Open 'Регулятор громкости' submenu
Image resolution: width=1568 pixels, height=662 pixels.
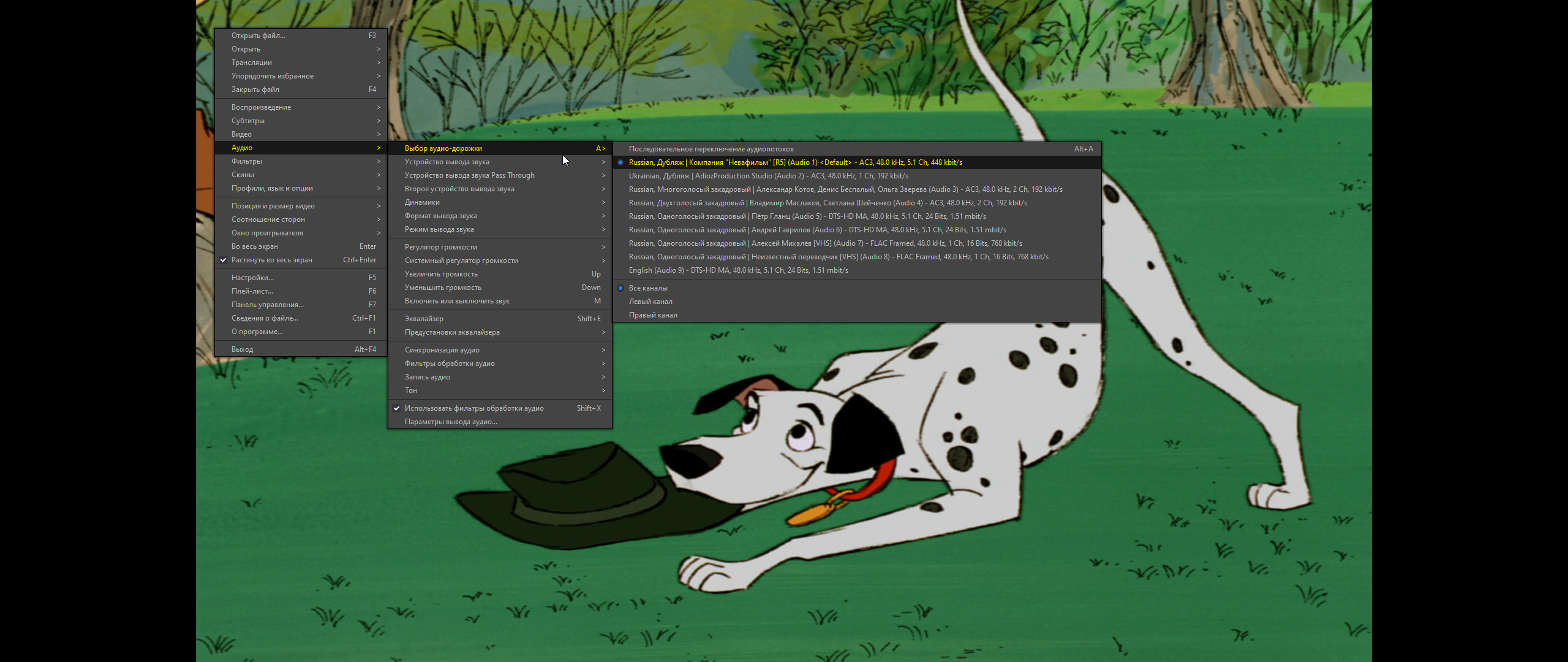click(500, 247)
